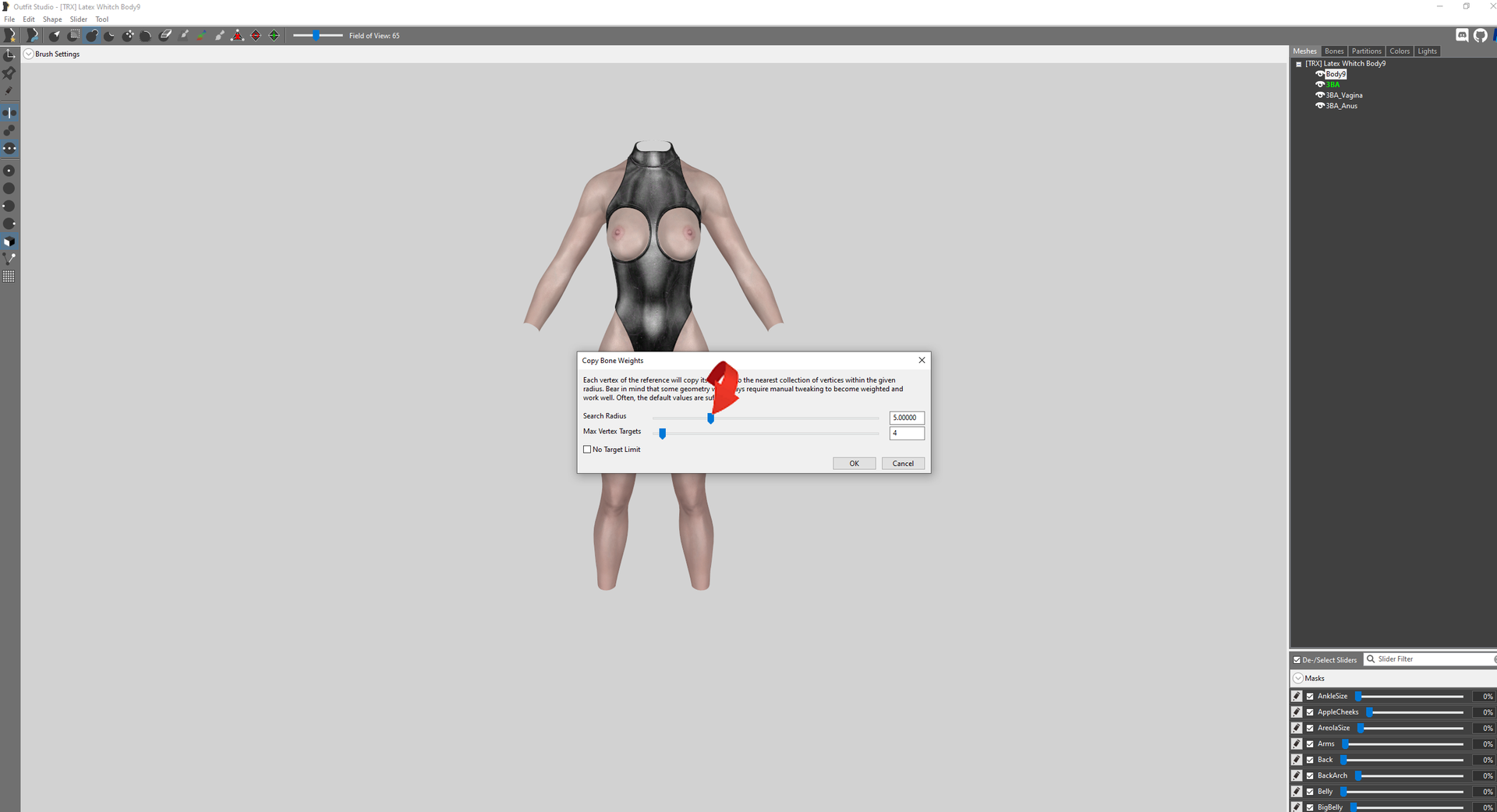1497x812 pixels.
Task: Toggle visibility of 3BA mesh
Action: pyautogui.click(x=1320, y=84)
